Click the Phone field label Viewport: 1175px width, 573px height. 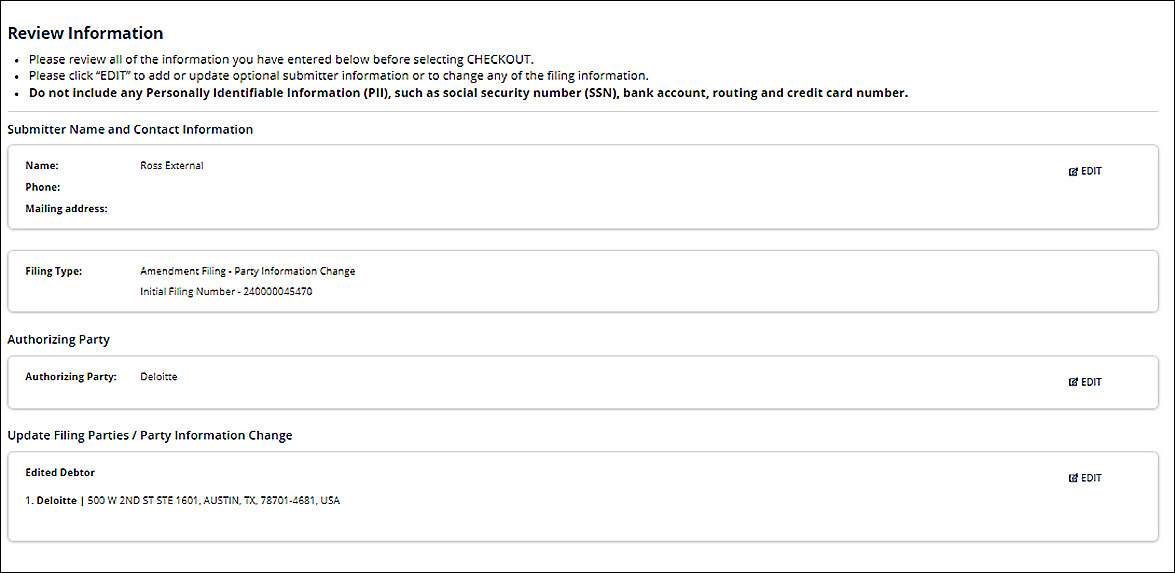(42, 187)
